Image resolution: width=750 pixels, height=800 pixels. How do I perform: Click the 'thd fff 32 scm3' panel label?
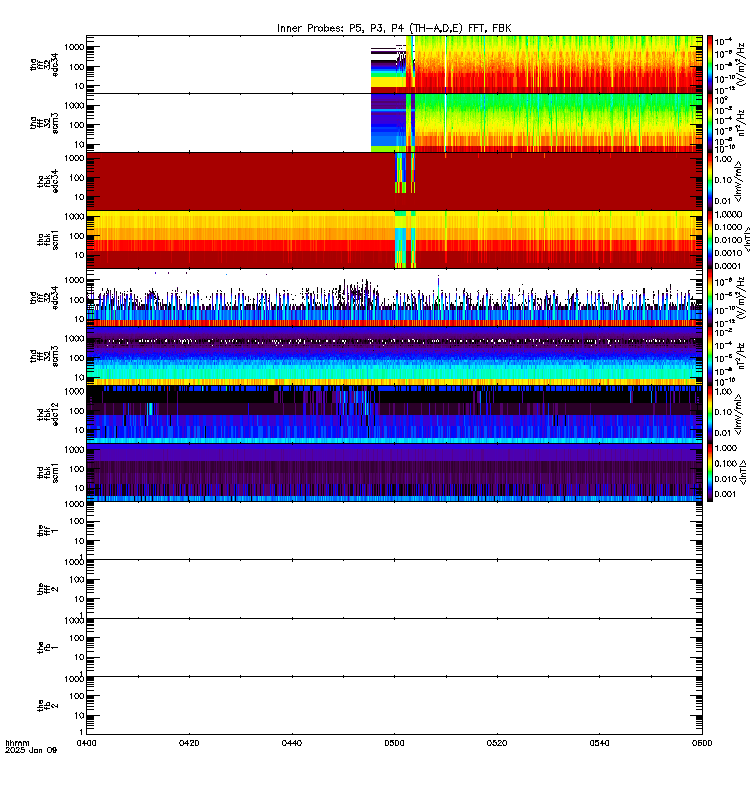[44, 356]
